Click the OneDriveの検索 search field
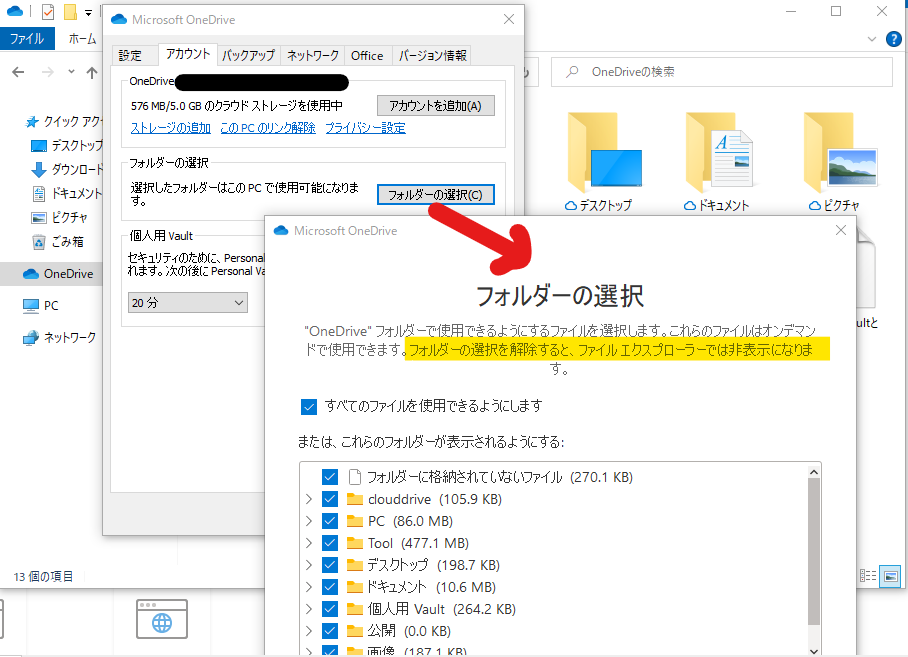 pyautogui.click(x=722, y=72)
